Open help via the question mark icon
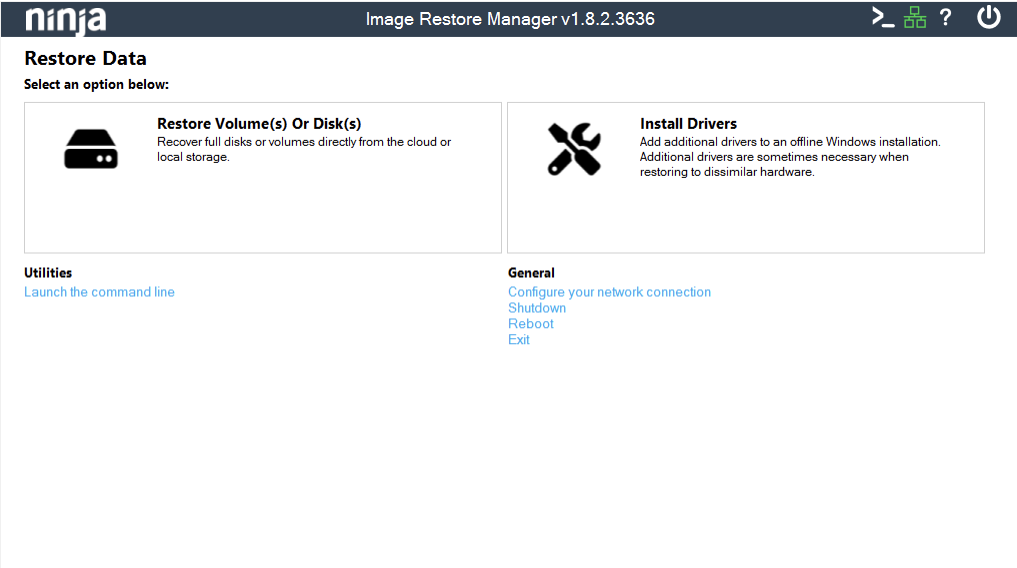 click(x=945, y=18)
